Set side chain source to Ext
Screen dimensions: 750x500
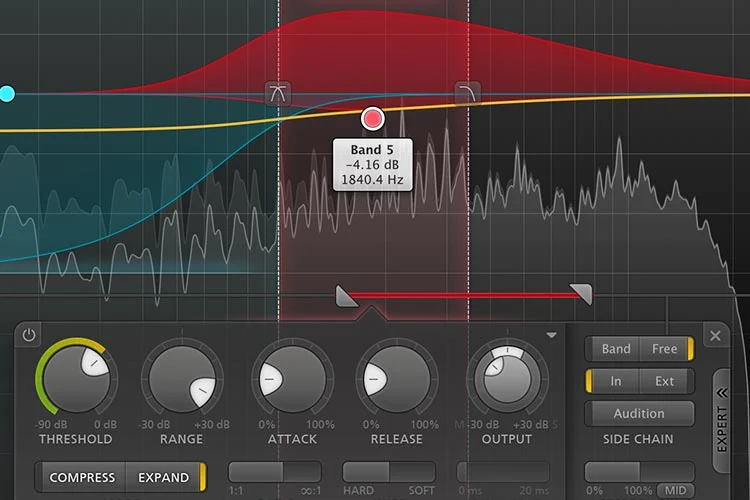point(664,381)
